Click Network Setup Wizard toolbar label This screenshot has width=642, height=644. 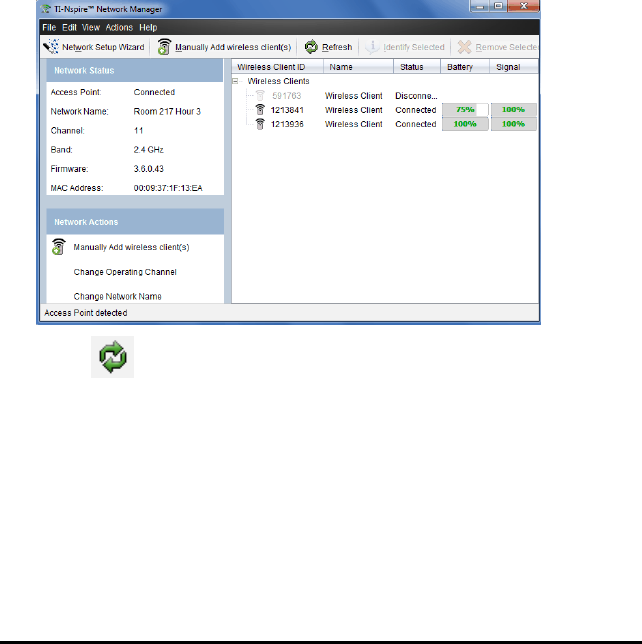tap(103, 47)
